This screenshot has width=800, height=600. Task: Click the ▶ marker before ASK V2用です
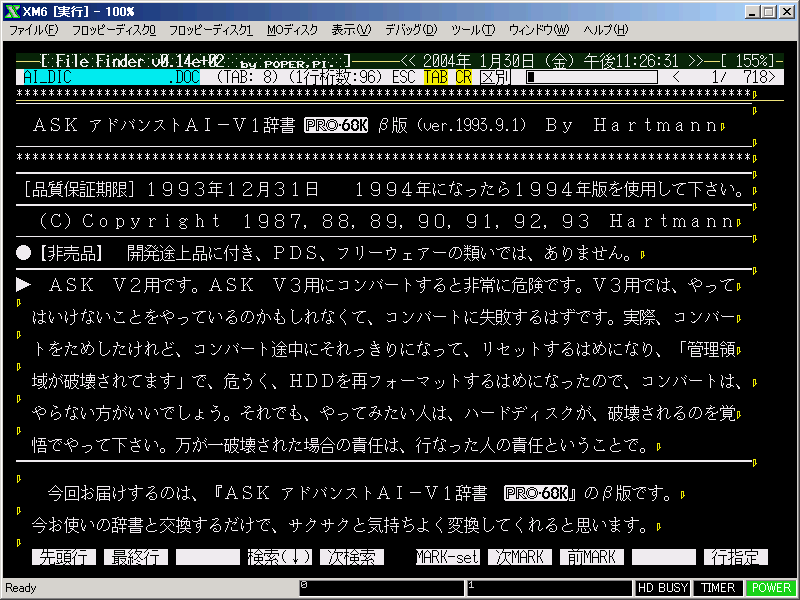click(x=23, y=285)
